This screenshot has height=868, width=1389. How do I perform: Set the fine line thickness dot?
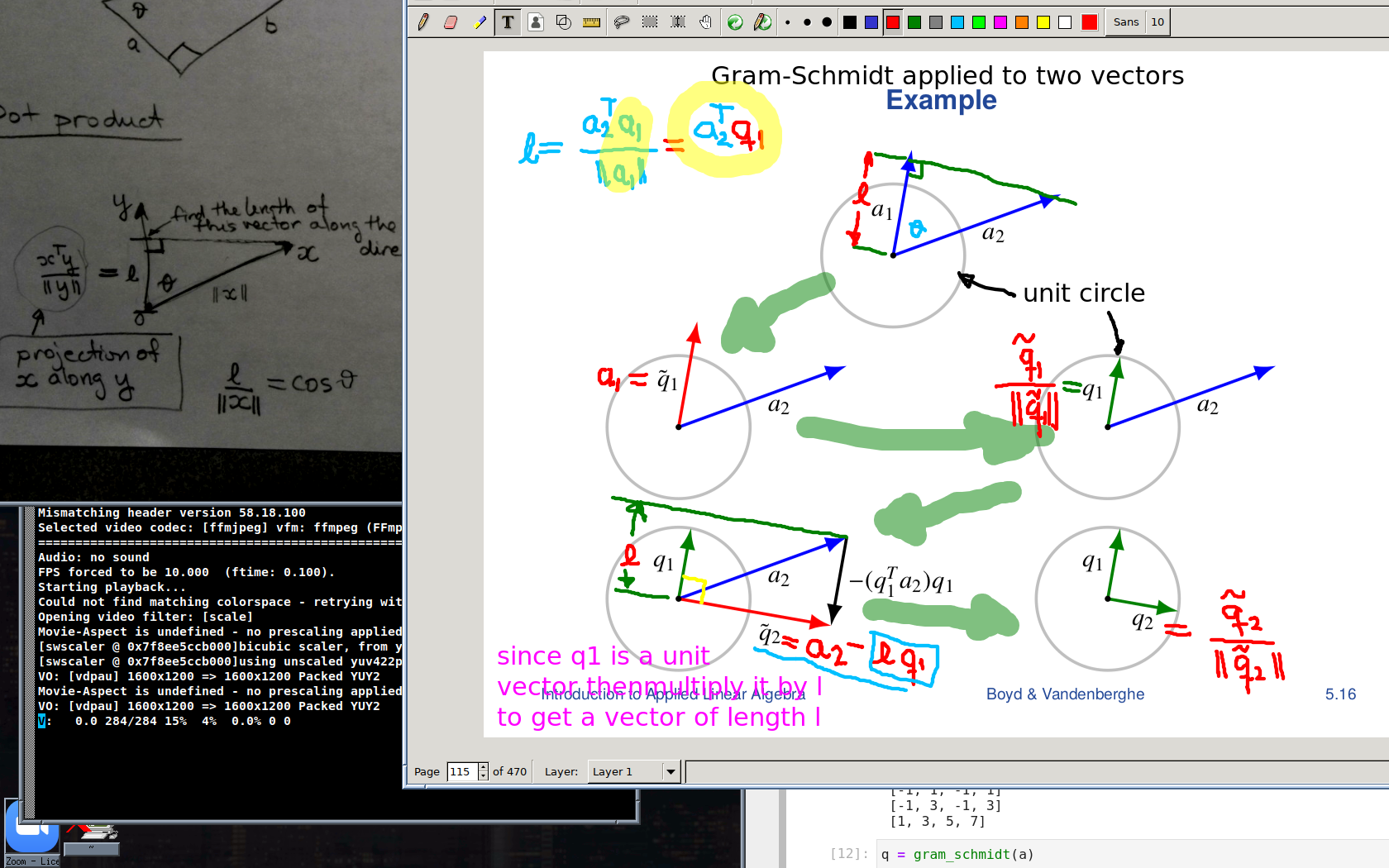(788, 22)
